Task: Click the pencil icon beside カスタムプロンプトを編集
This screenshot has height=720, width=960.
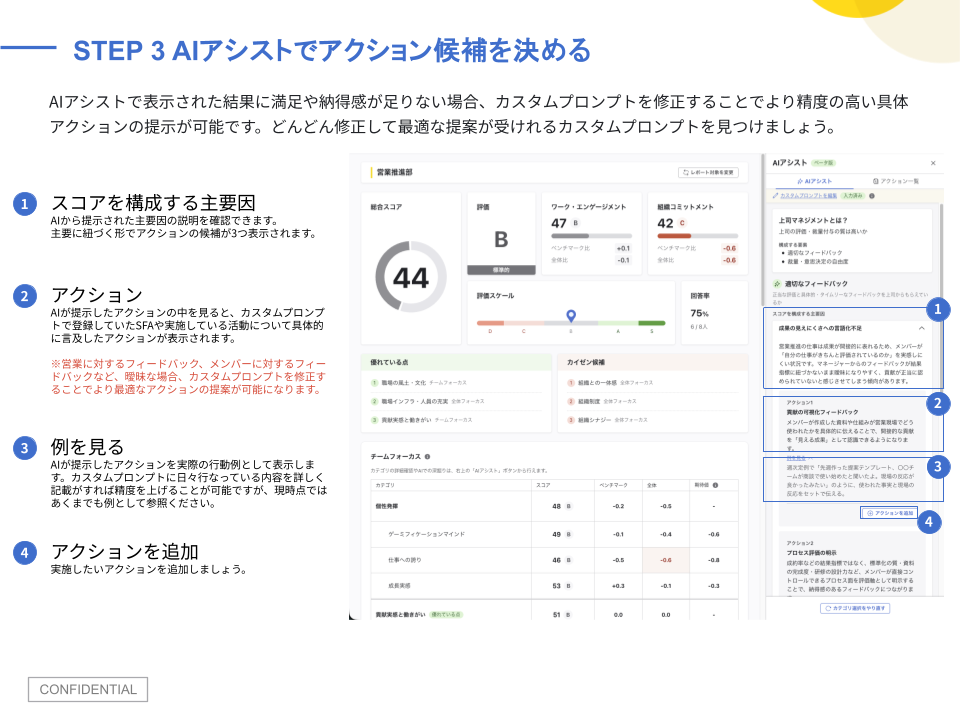Action: tap(775, 195)
